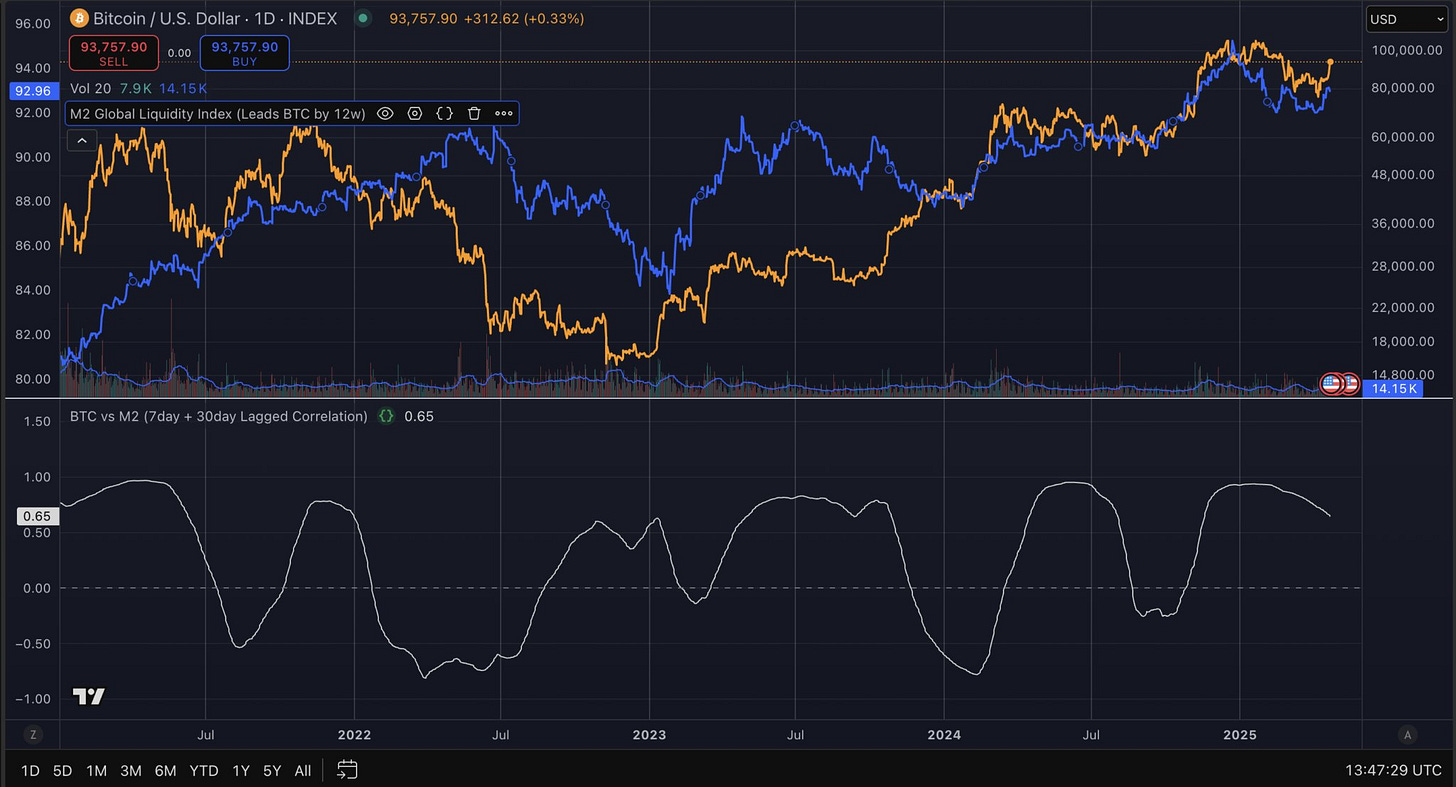Click the +312.62 (+0.33%) price change text
The width and height of the screenshot is (1456, 787).
point(524,18)
